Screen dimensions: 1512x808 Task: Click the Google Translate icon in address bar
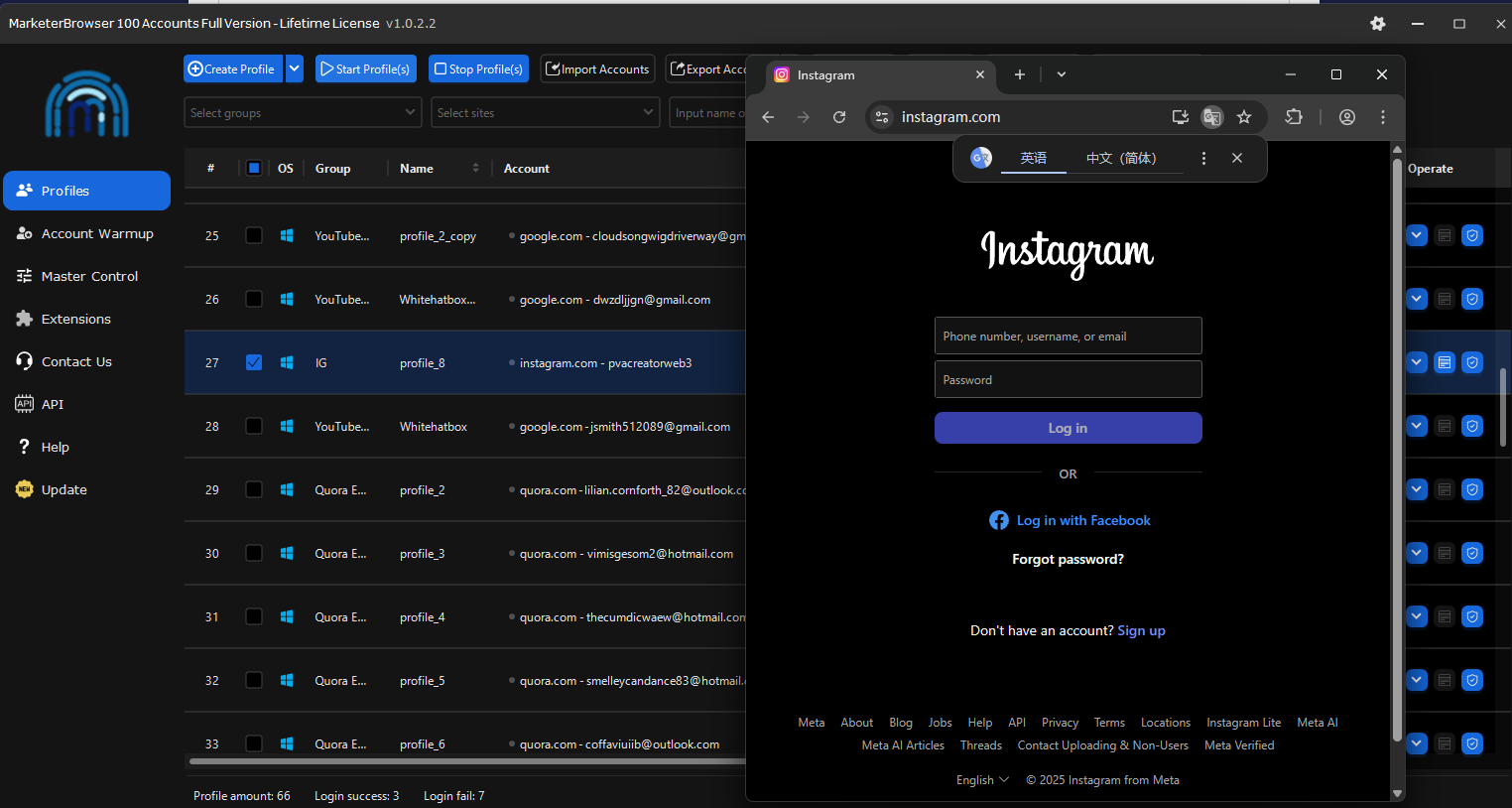1212,117
